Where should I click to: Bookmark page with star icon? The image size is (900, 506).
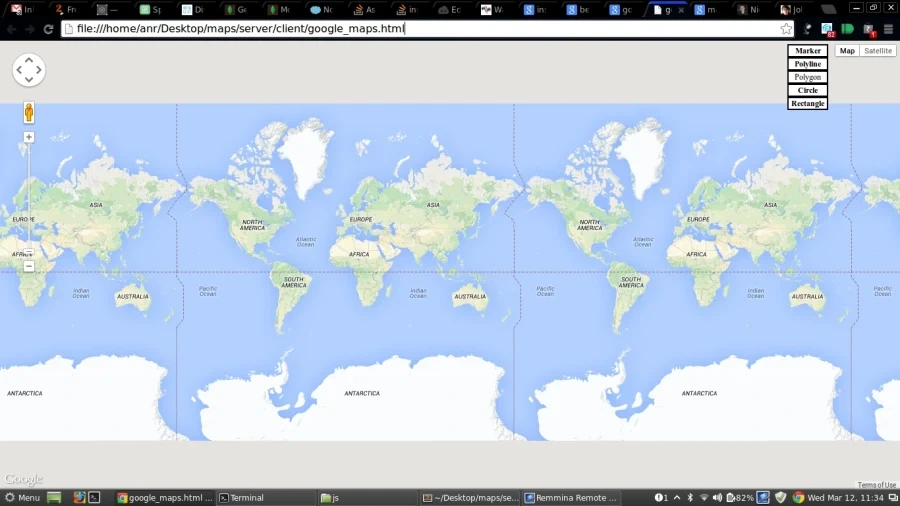coord(786,29)
